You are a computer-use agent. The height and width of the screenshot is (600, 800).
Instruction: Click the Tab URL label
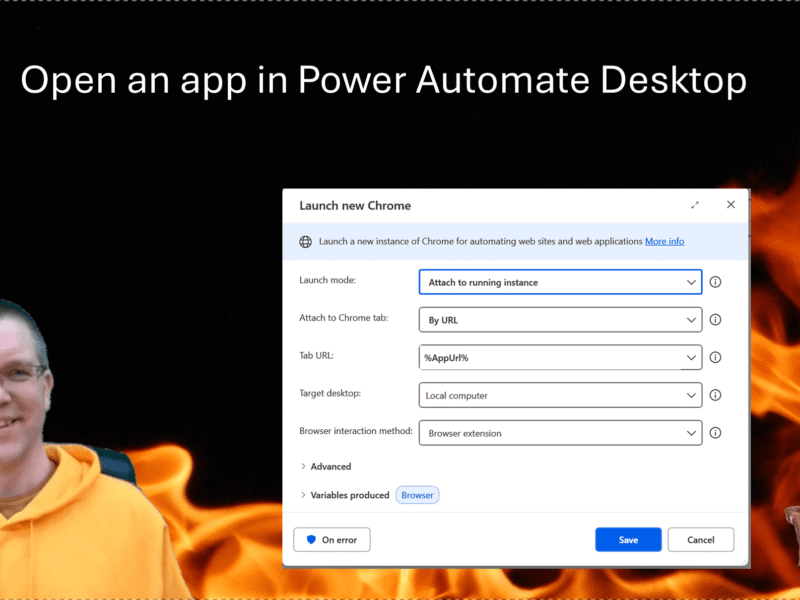(316, 356)
